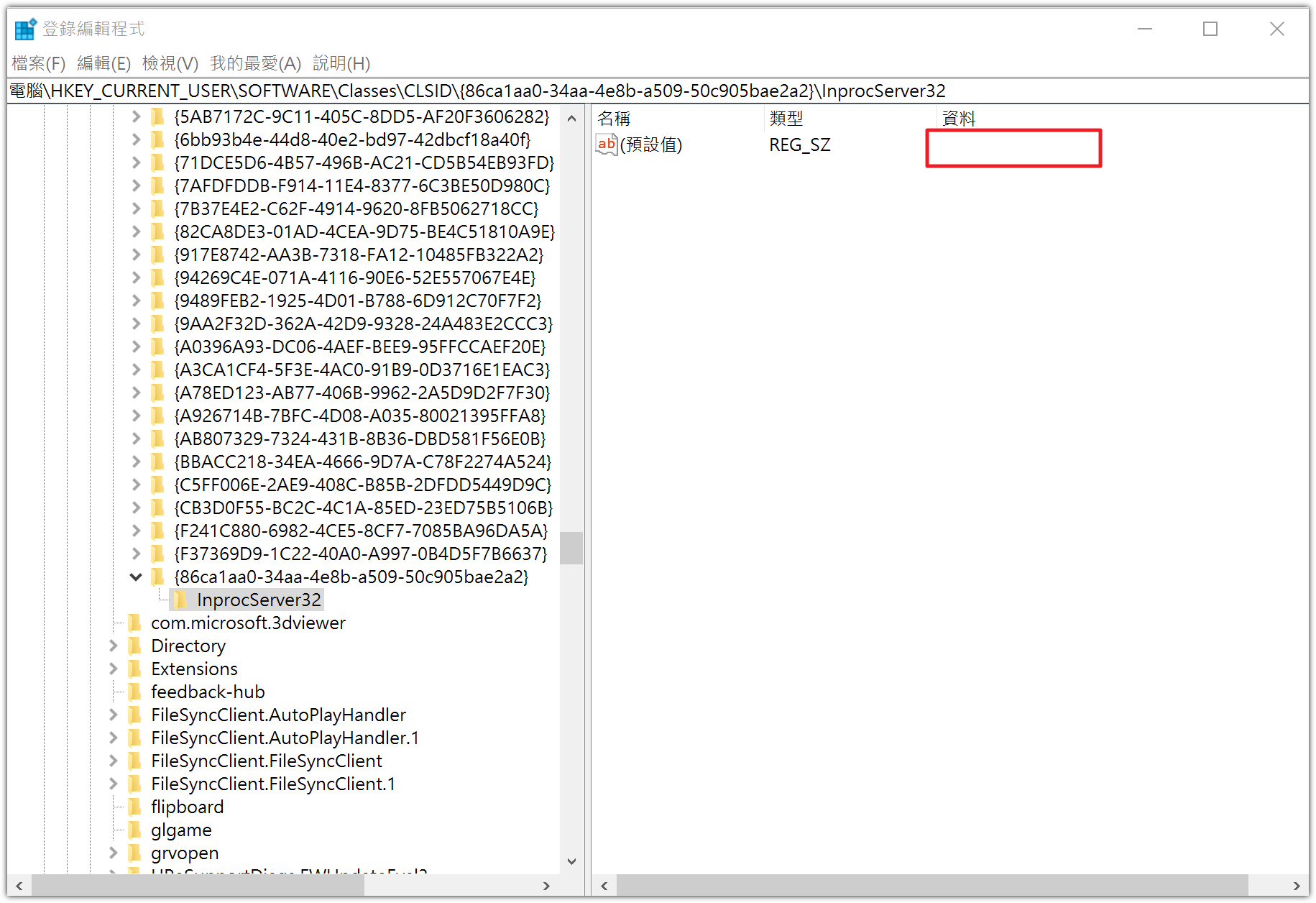This screenshot has width=1316, height=903.
Task: Click the tree pane vertical scrollbar thumb
Action: tap(571, 548)
